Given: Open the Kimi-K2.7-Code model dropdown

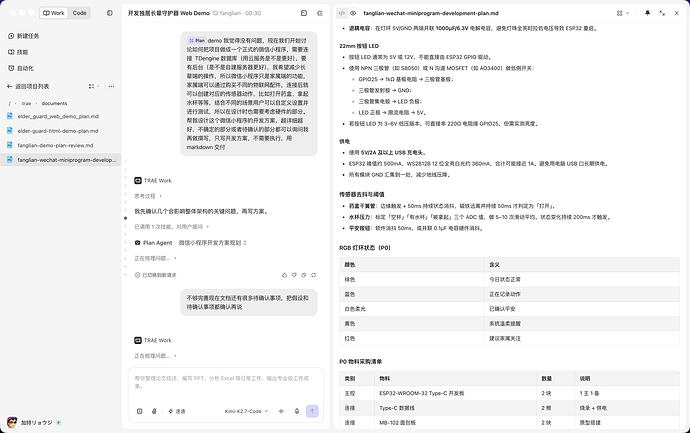Looking at the screenshot, I should 246,411.
